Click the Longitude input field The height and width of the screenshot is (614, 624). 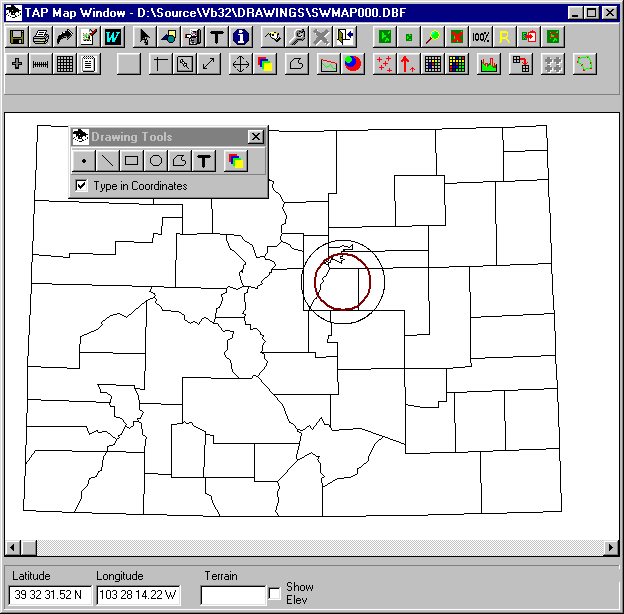tap(138, 595)
